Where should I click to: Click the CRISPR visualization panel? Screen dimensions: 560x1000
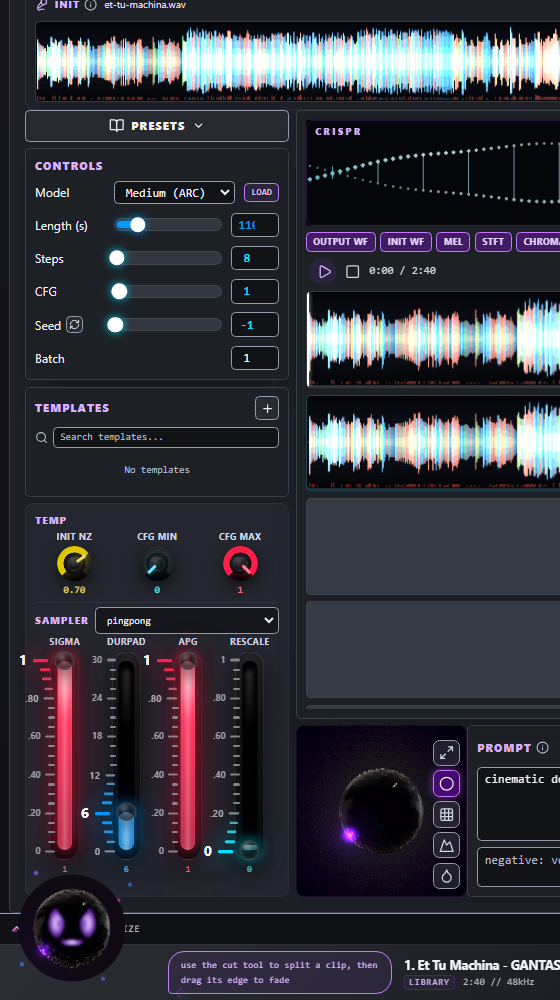pos(434,173)
